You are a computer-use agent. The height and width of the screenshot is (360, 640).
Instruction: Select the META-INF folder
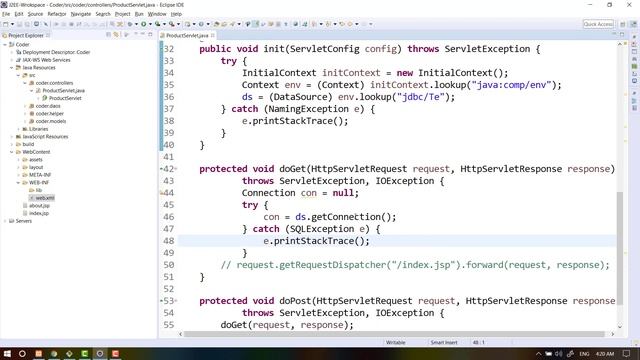coord(40,175)
